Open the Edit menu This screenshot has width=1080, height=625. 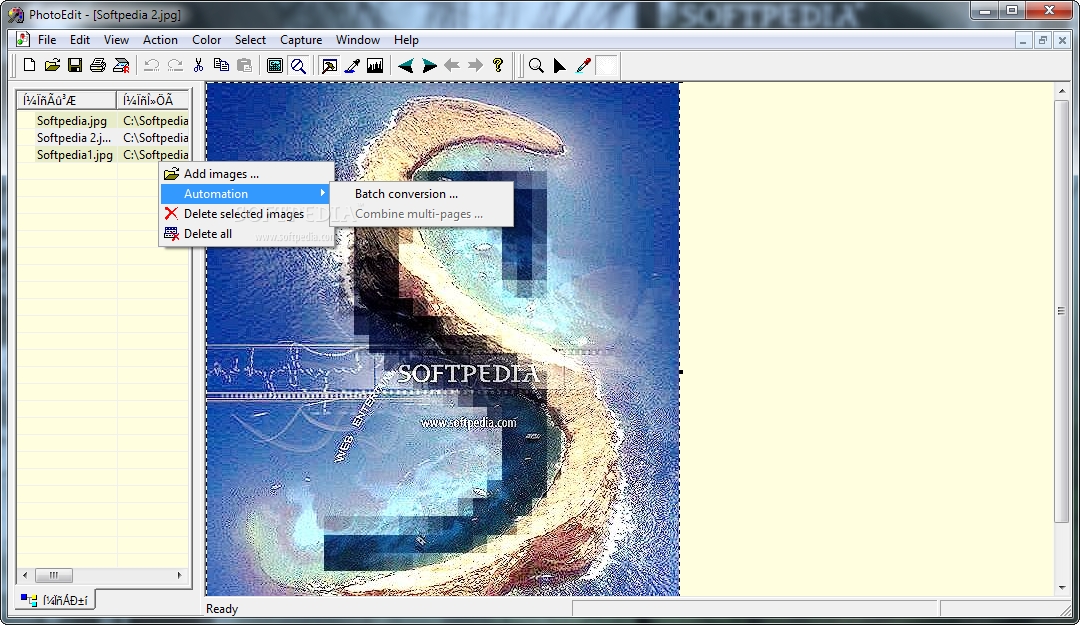[80, 40]
